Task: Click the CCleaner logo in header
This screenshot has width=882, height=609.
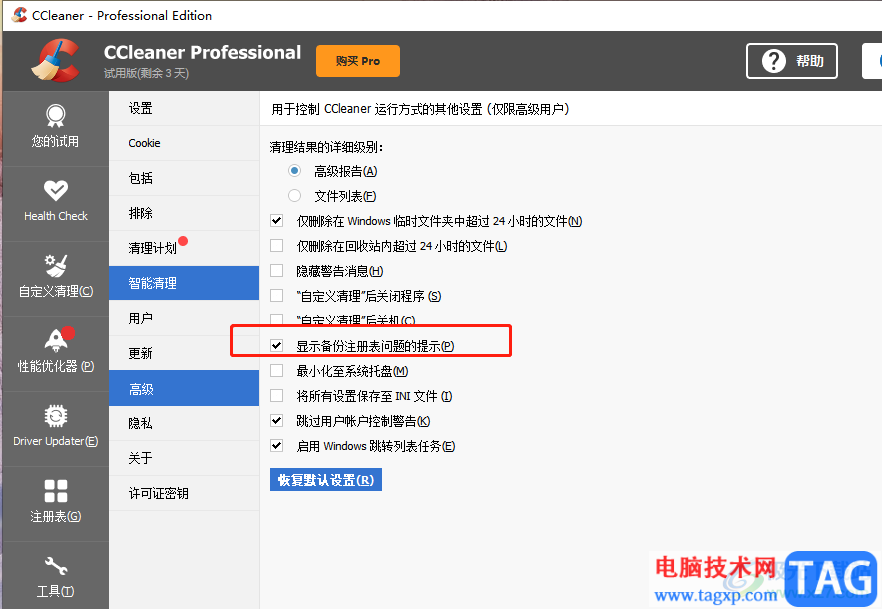Action: (55, 60)
